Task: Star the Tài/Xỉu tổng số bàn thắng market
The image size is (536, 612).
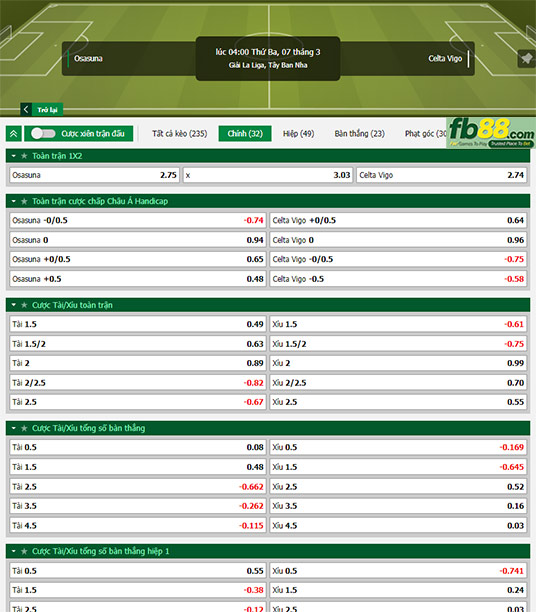Action: point(24,429)
